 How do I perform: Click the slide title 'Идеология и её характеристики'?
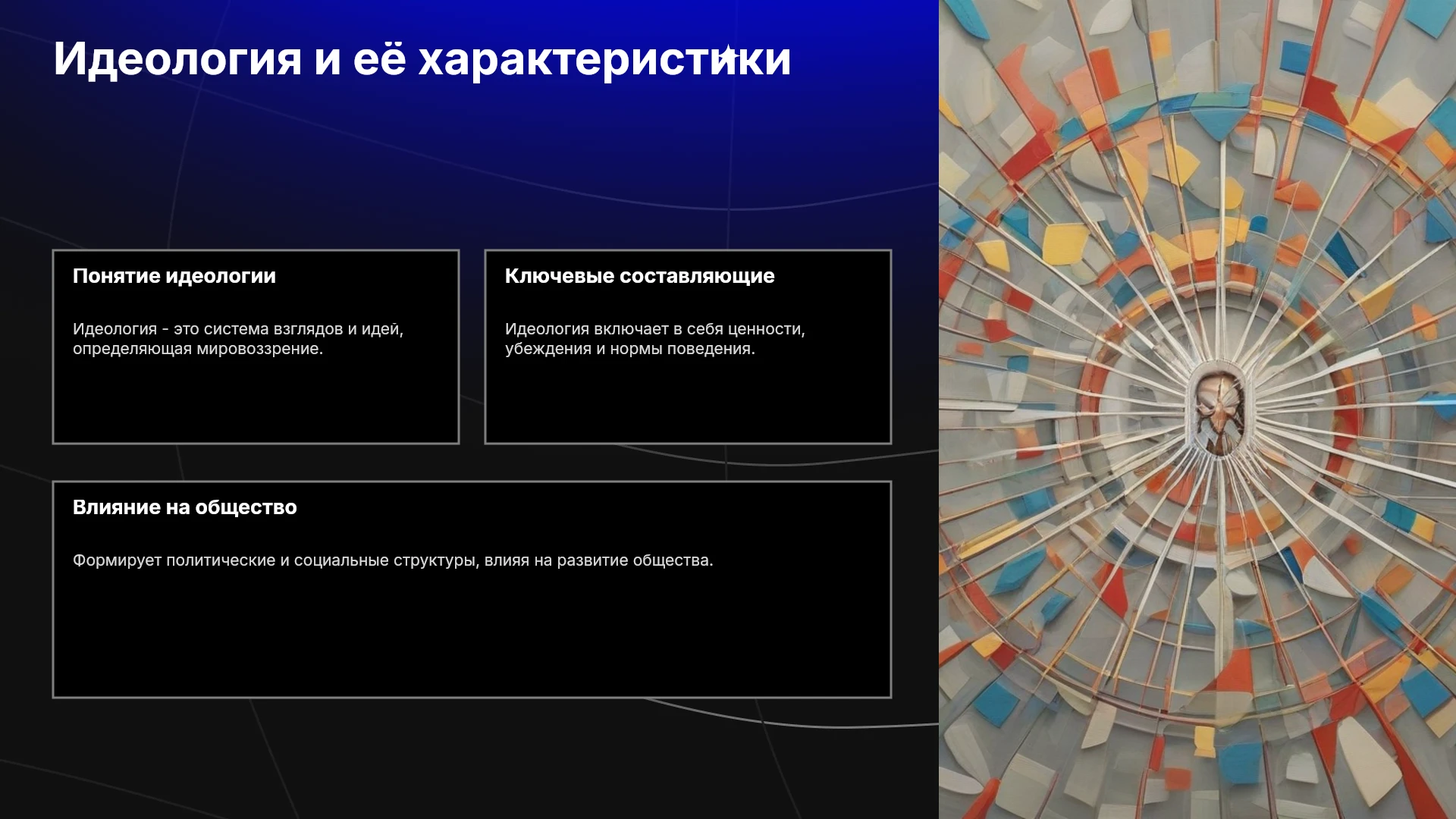pyautogui.click(x=422, y=58)
